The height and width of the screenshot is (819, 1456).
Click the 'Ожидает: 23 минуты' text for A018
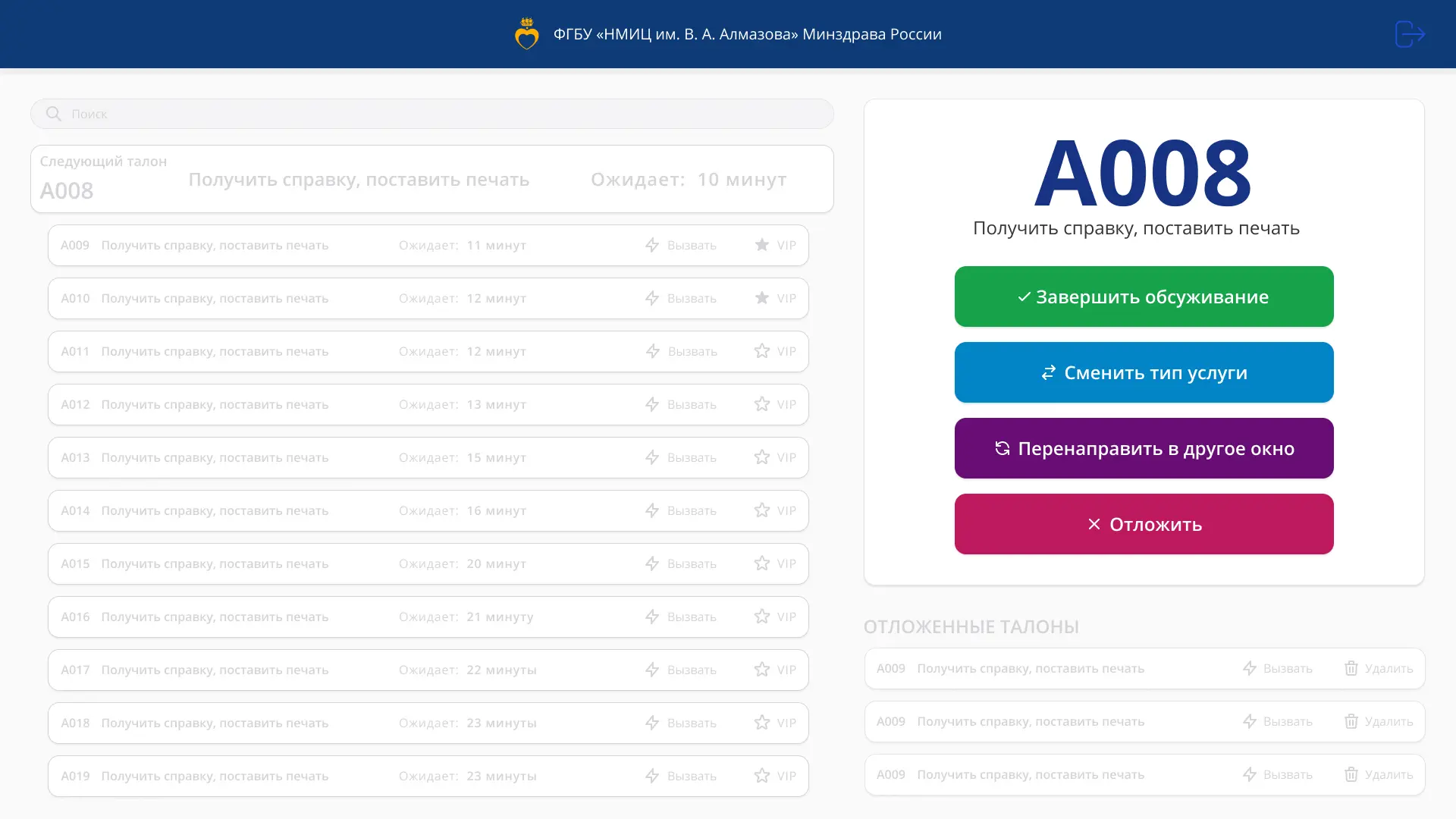point(468,723)
